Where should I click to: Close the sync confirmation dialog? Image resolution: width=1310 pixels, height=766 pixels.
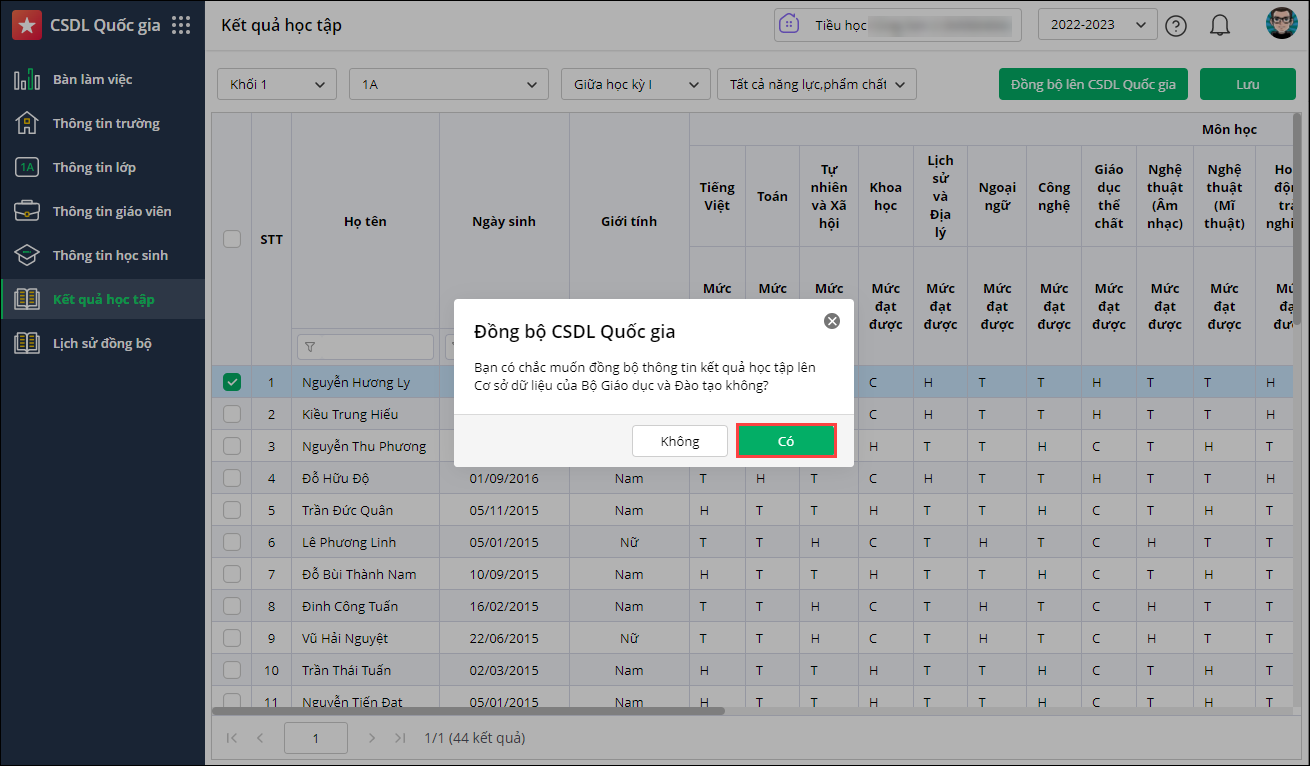[x=831, y=321]
